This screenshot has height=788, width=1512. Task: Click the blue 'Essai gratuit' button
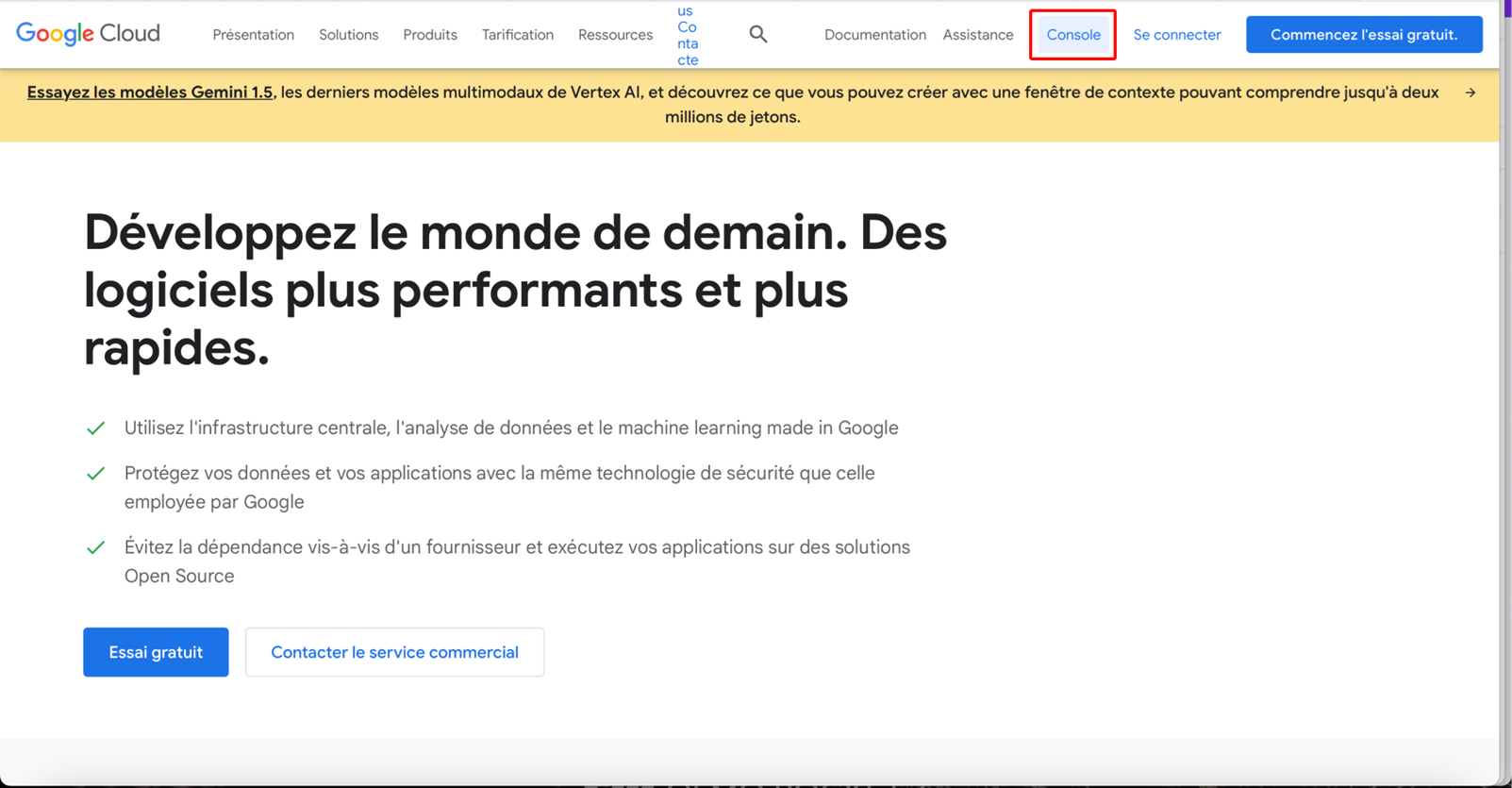click(156, 652)
